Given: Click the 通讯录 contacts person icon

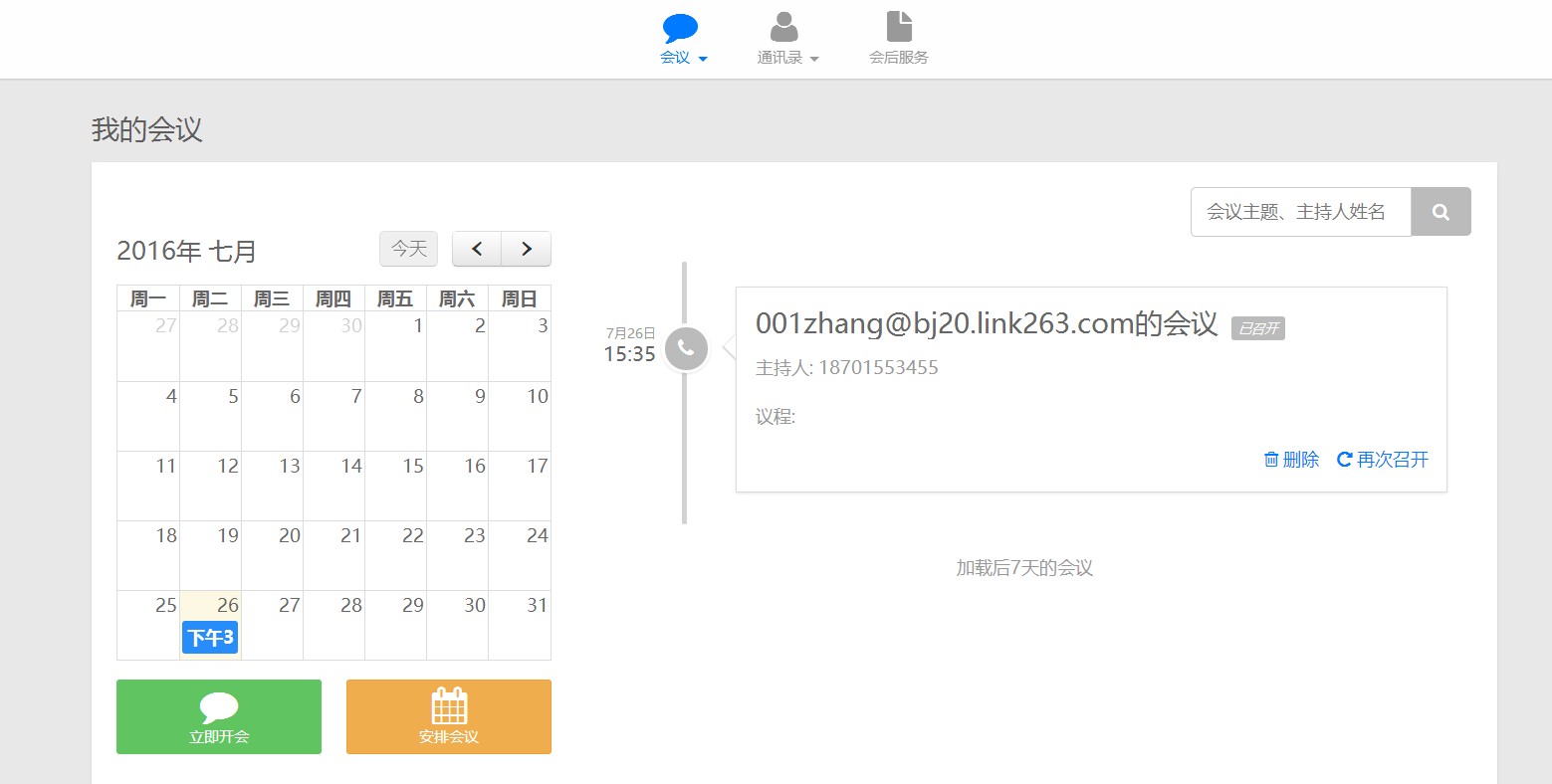Looking at the screenshot, I should [784, 27].
